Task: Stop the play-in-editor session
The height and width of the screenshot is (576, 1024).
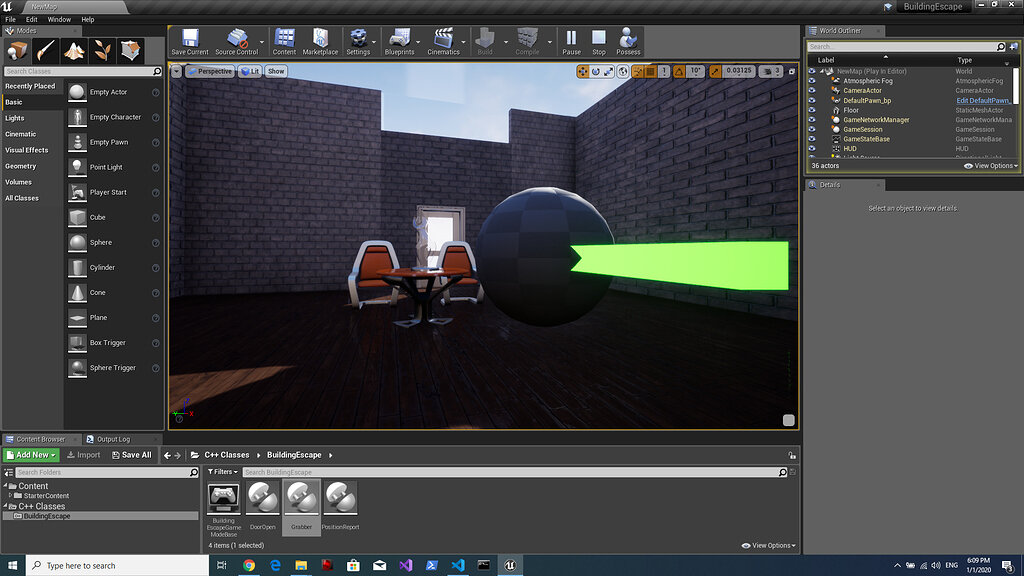Action: click(x=599, y=41)
